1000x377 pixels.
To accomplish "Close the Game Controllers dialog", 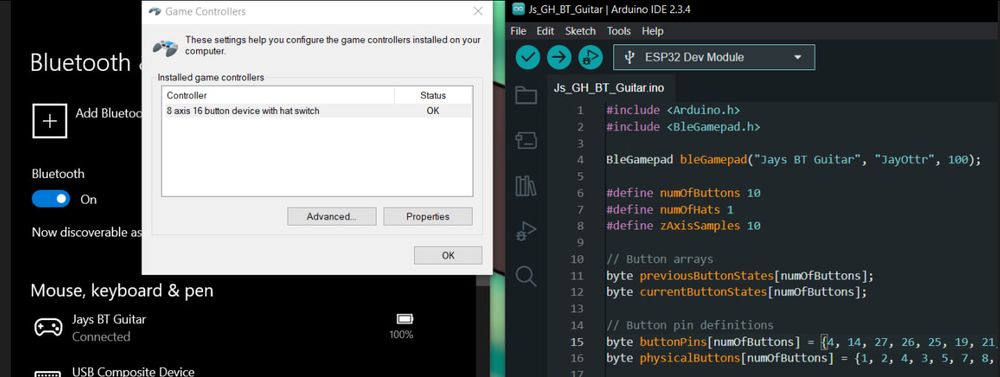I will (478, 11).
